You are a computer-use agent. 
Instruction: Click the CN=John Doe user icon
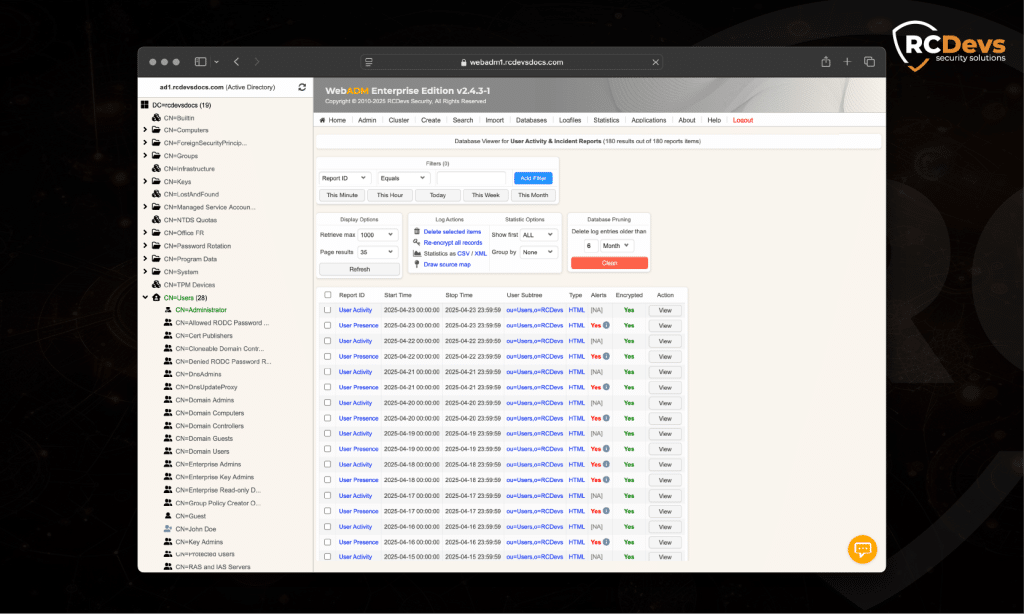click(x=168, y=528)
